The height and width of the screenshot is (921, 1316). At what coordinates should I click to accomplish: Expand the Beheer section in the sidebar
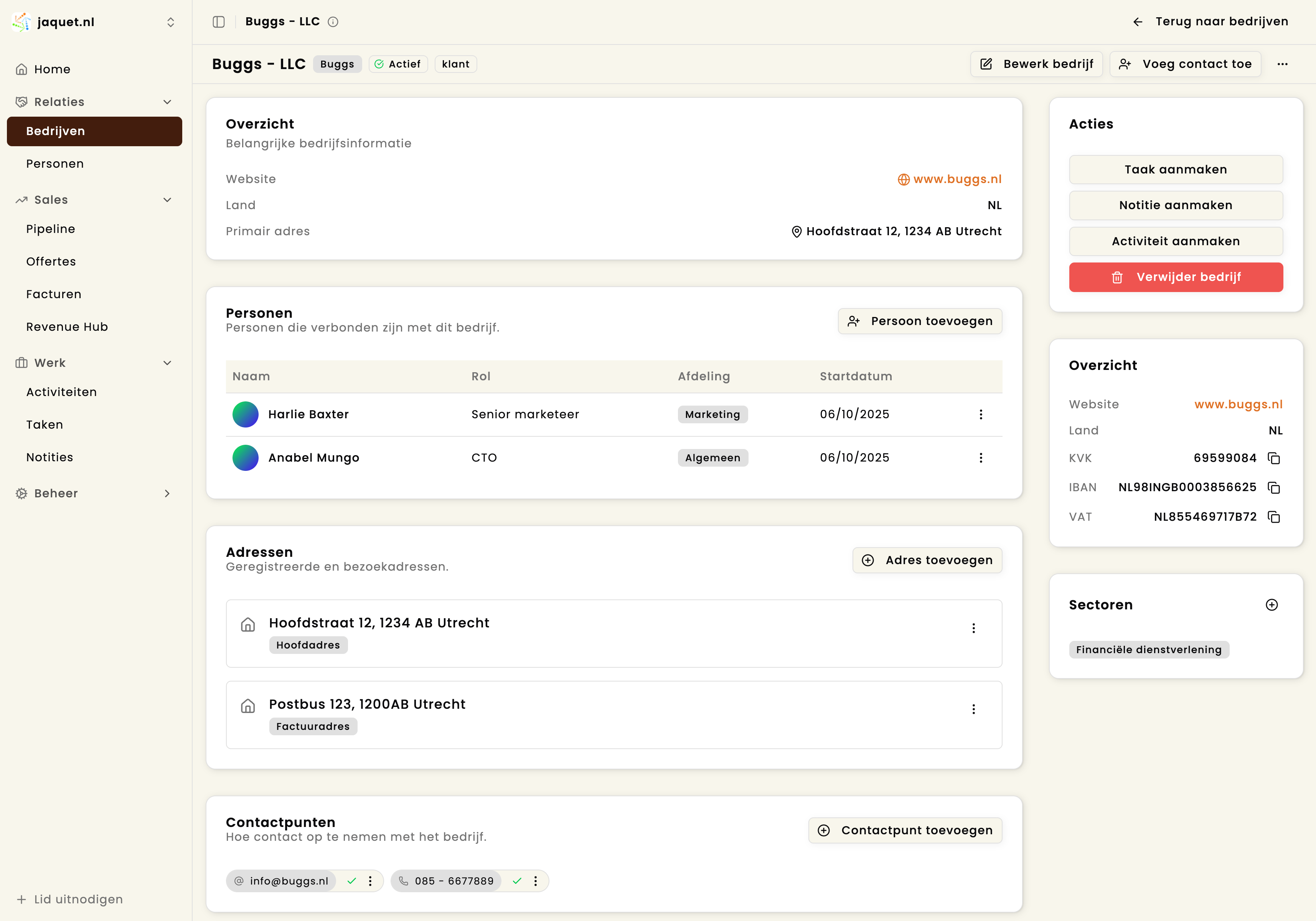(167, 493)
